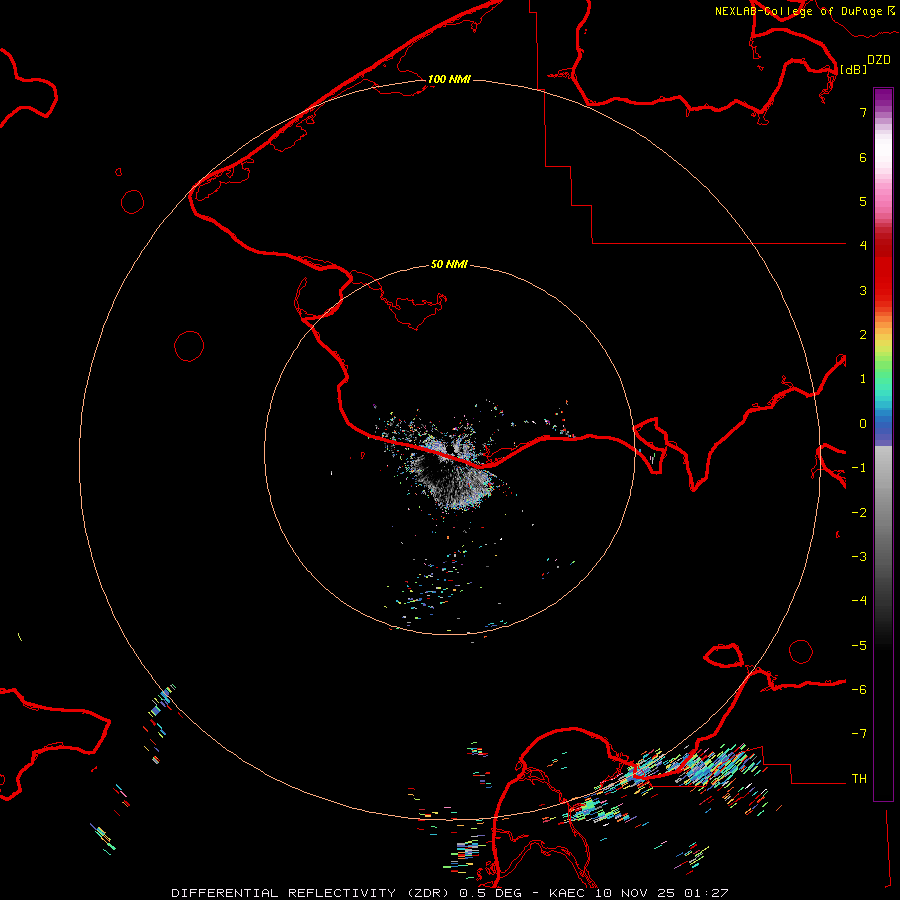Click the -6 dB scale label
The height and width of the screenshot is (900, 900).
[859, 690]
